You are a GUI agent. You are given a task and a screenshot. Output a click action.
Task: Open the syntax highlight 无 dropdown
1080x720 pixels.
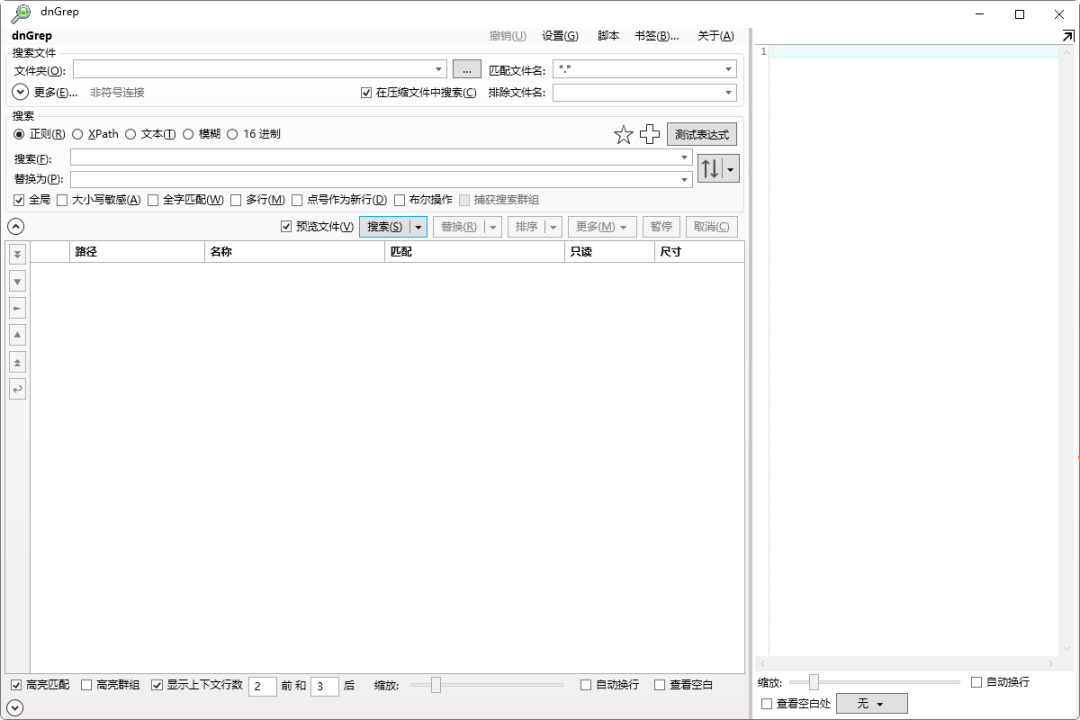pyautogui.click(x=871, y=703)
